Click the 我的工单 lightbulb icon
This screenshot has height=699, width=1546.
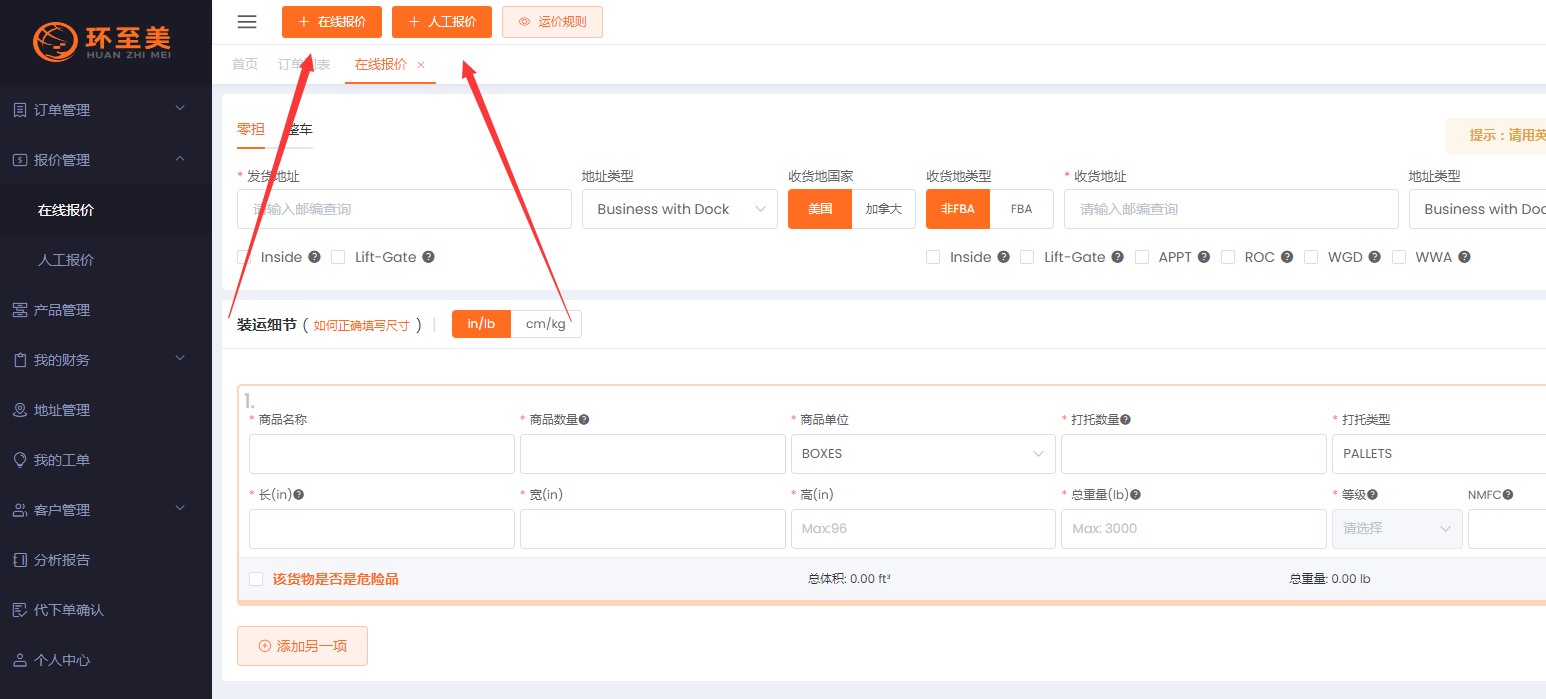(x=20, y=460)
